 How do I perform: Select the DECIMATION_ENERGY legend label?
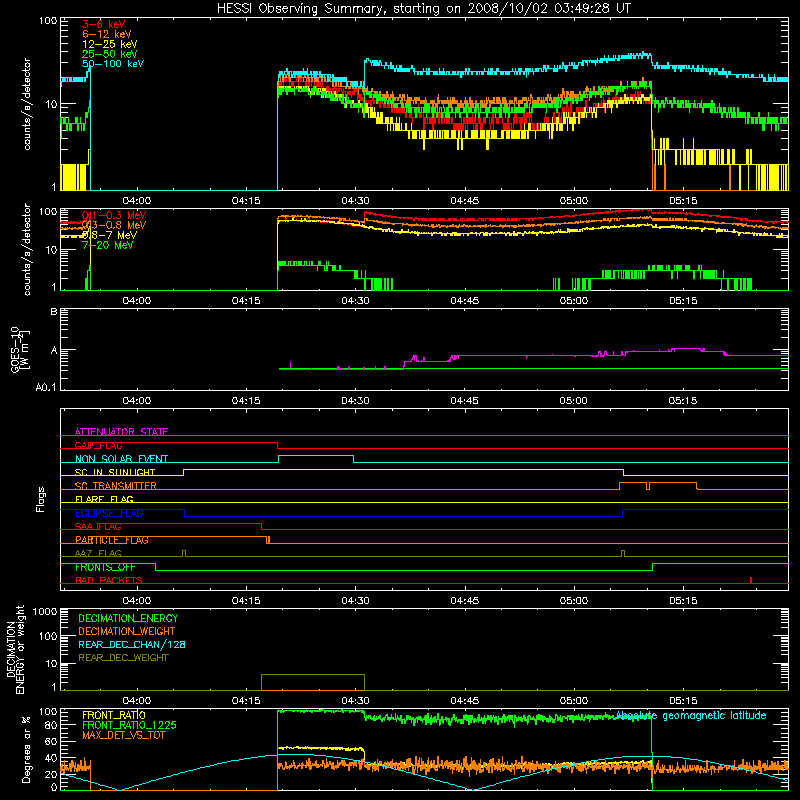[128, 618]
